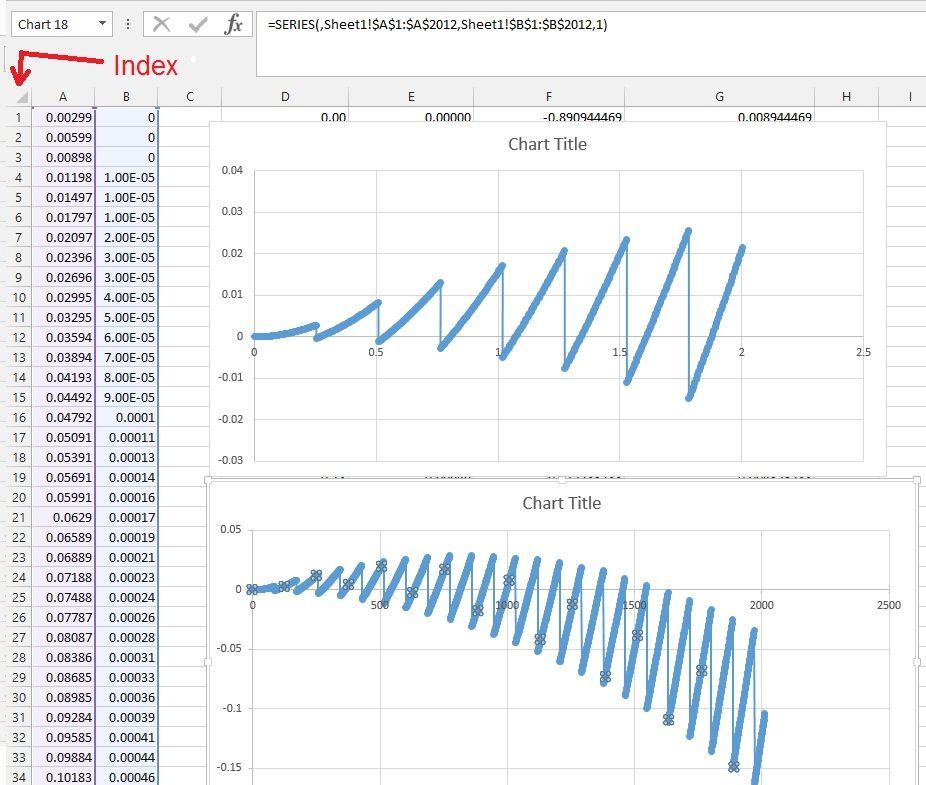Click the Enter checkmark formula icon
Viewport: 926px width, 785px height.
pyautogui.click(x=198, y=24)
